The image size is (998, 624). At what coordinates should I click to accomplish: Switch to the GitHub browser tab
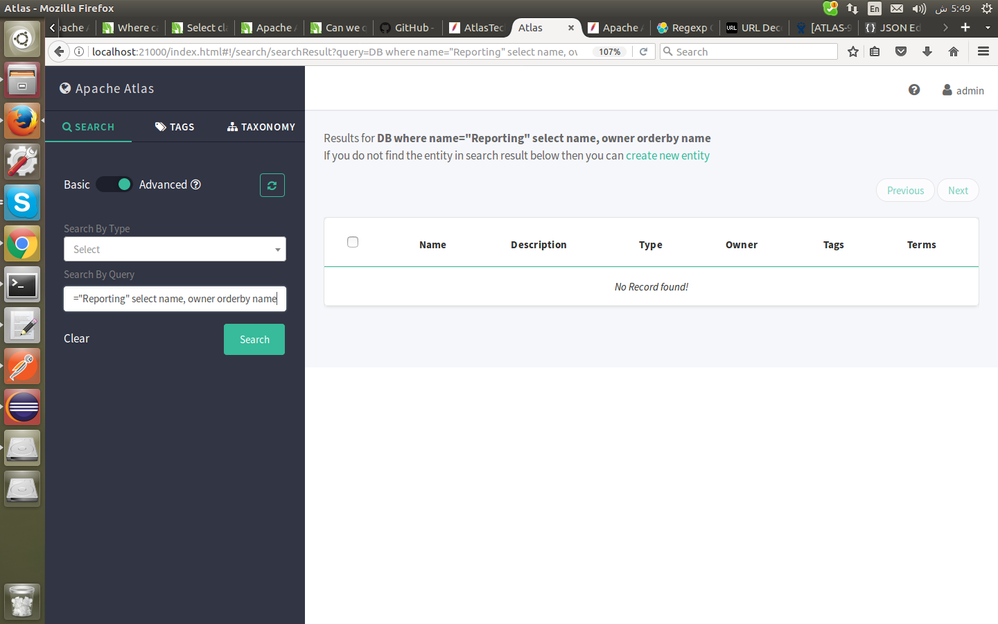[x=406, y=28]
